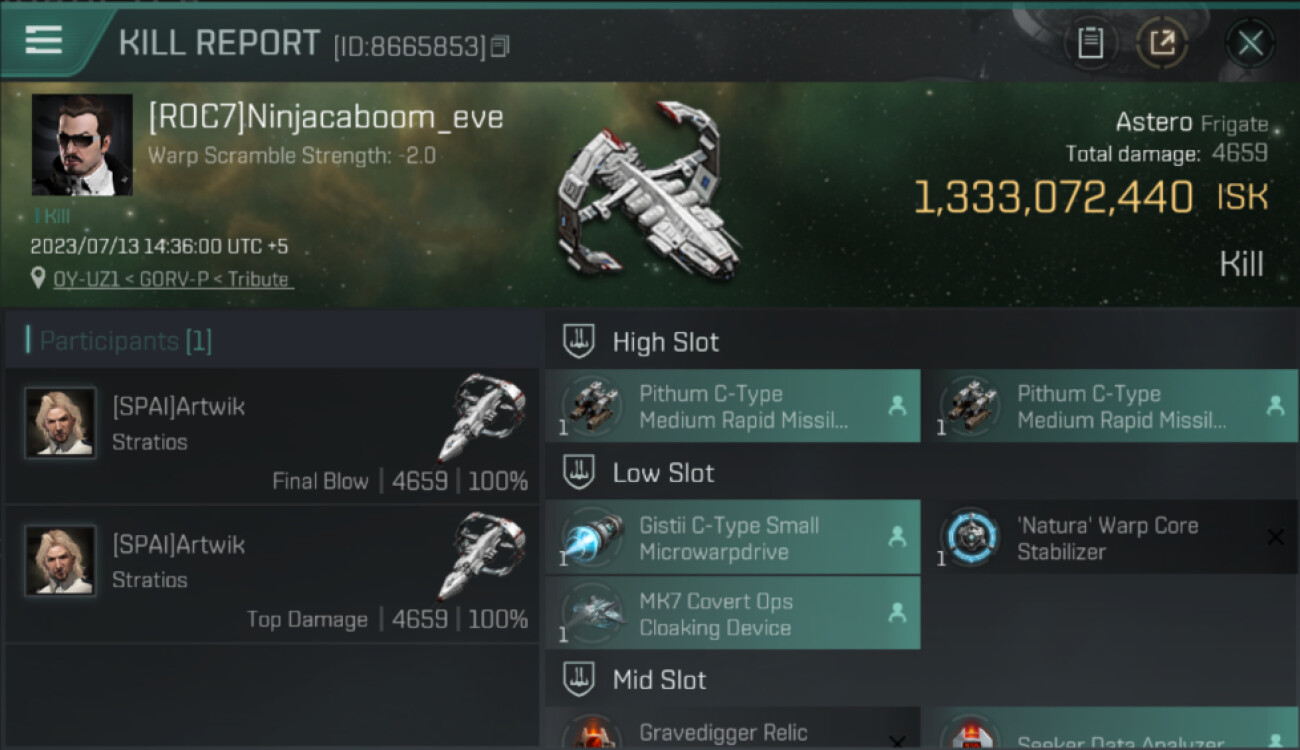Click the clipboard copy report icon
Viewport: 1300px width, 750px height.
1090,42
